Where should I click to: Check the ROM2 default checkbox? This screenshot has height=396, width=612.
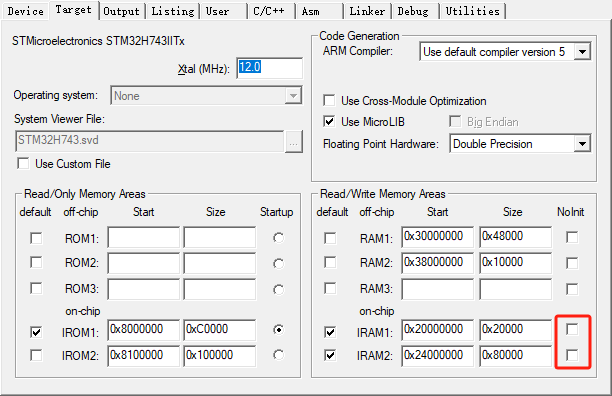point(36,262)
